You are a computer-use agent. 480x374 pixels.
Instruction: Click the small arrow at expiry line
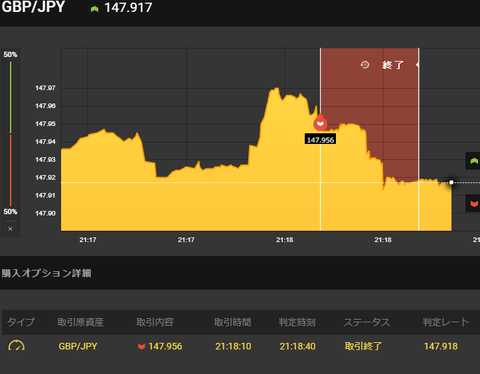pyautogui.click(x=417, y=65)
